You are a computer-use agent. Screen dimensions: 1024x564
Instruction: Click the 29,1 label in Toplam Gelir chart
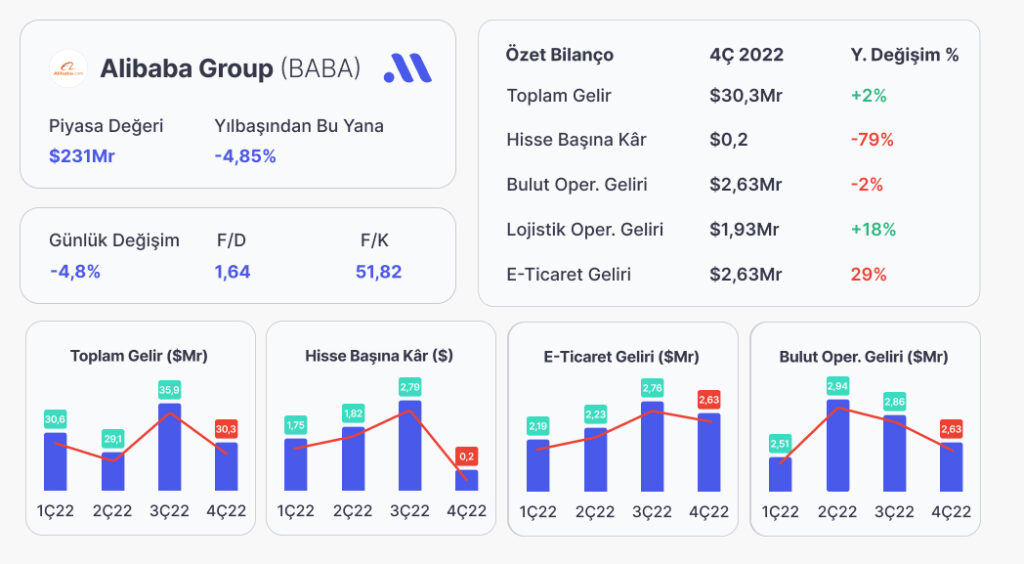point(113,439)
